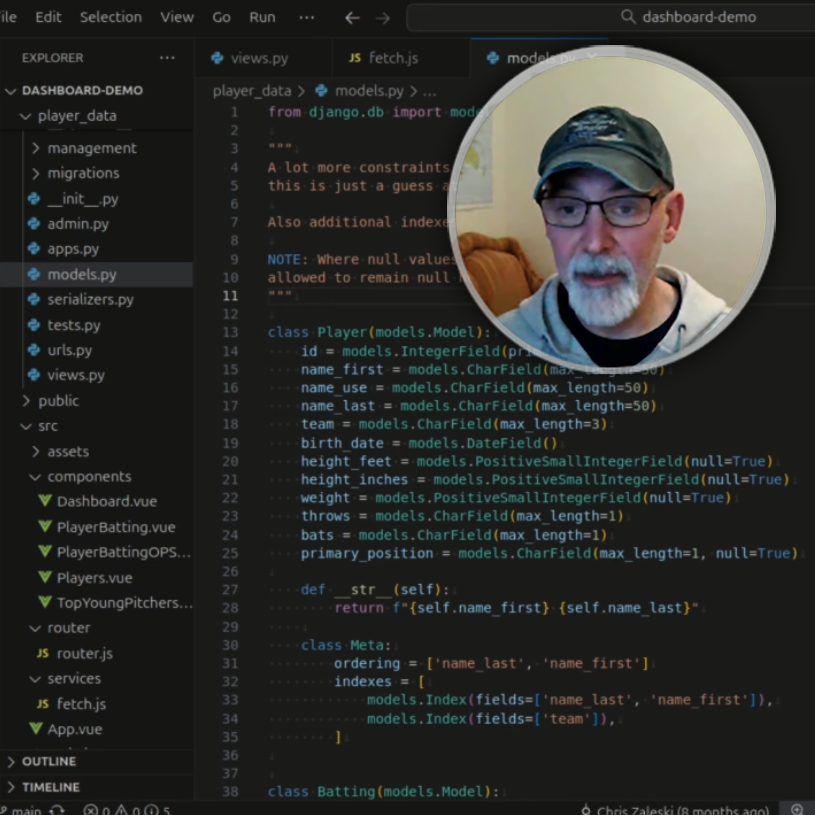Collapse the components folder
This screenshot has width=815, height=815.
click(x=88, y=476)
